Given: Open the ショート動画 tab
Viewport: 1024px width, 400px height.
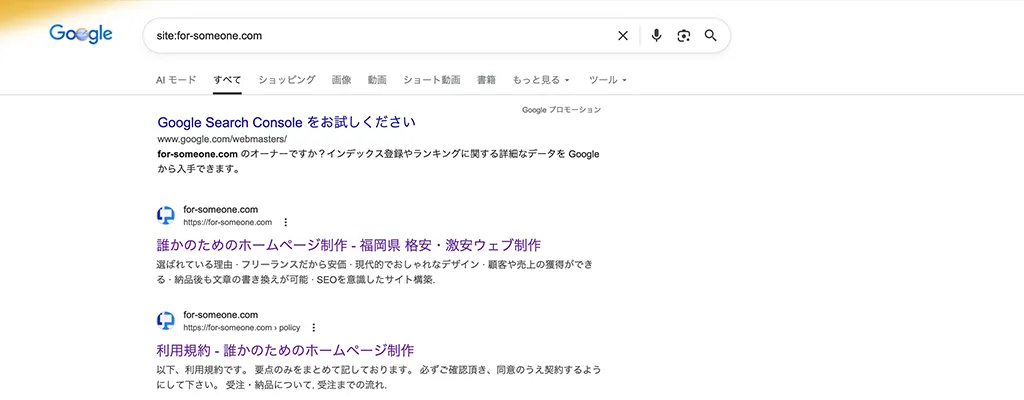Looking at the screenshot, I should [x=432, y=80].
